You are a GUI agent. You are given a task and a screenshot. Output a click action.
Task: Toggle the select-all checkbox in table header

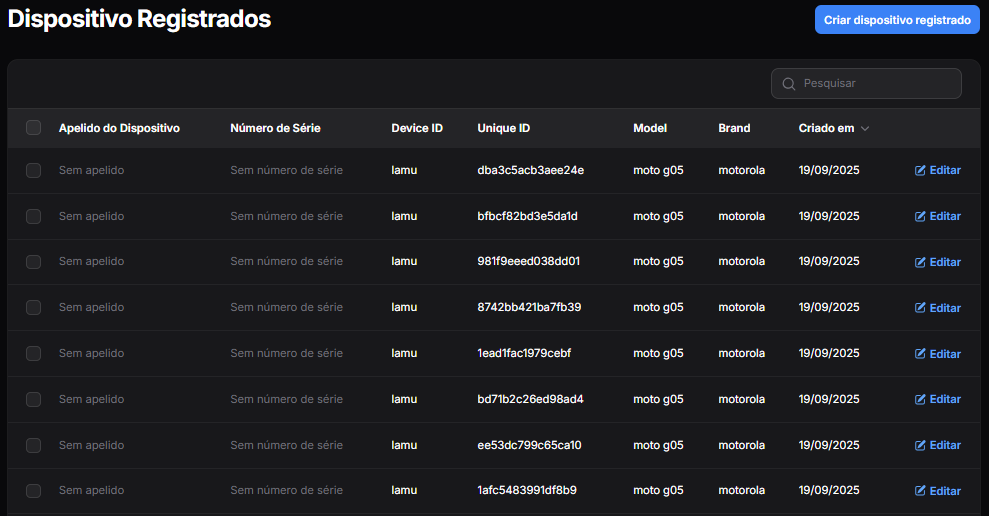(34, 128)
